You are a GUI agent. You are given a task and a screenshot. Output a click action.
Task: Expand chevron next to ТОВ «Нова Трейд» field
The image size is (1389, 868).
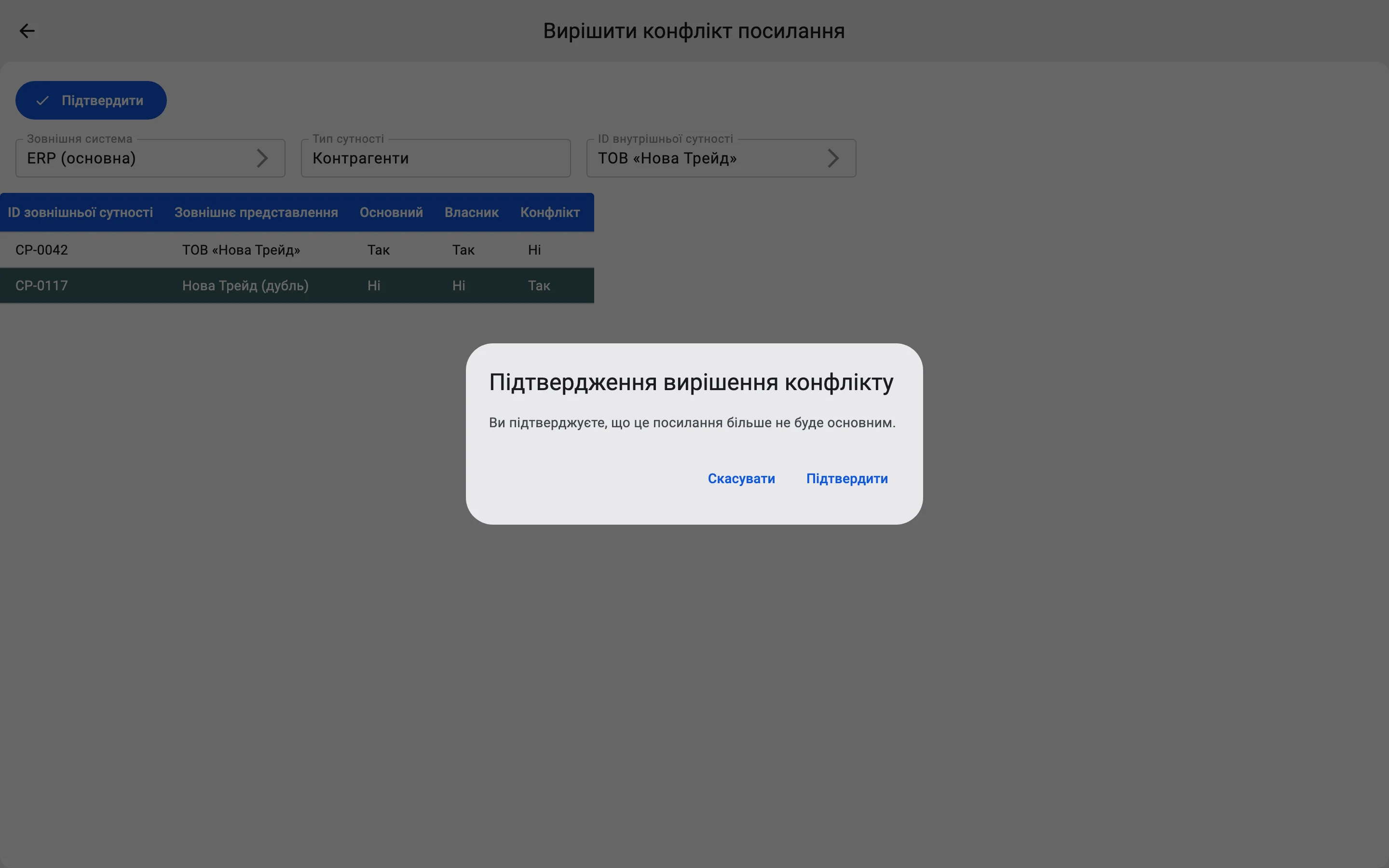pos(833,158)
